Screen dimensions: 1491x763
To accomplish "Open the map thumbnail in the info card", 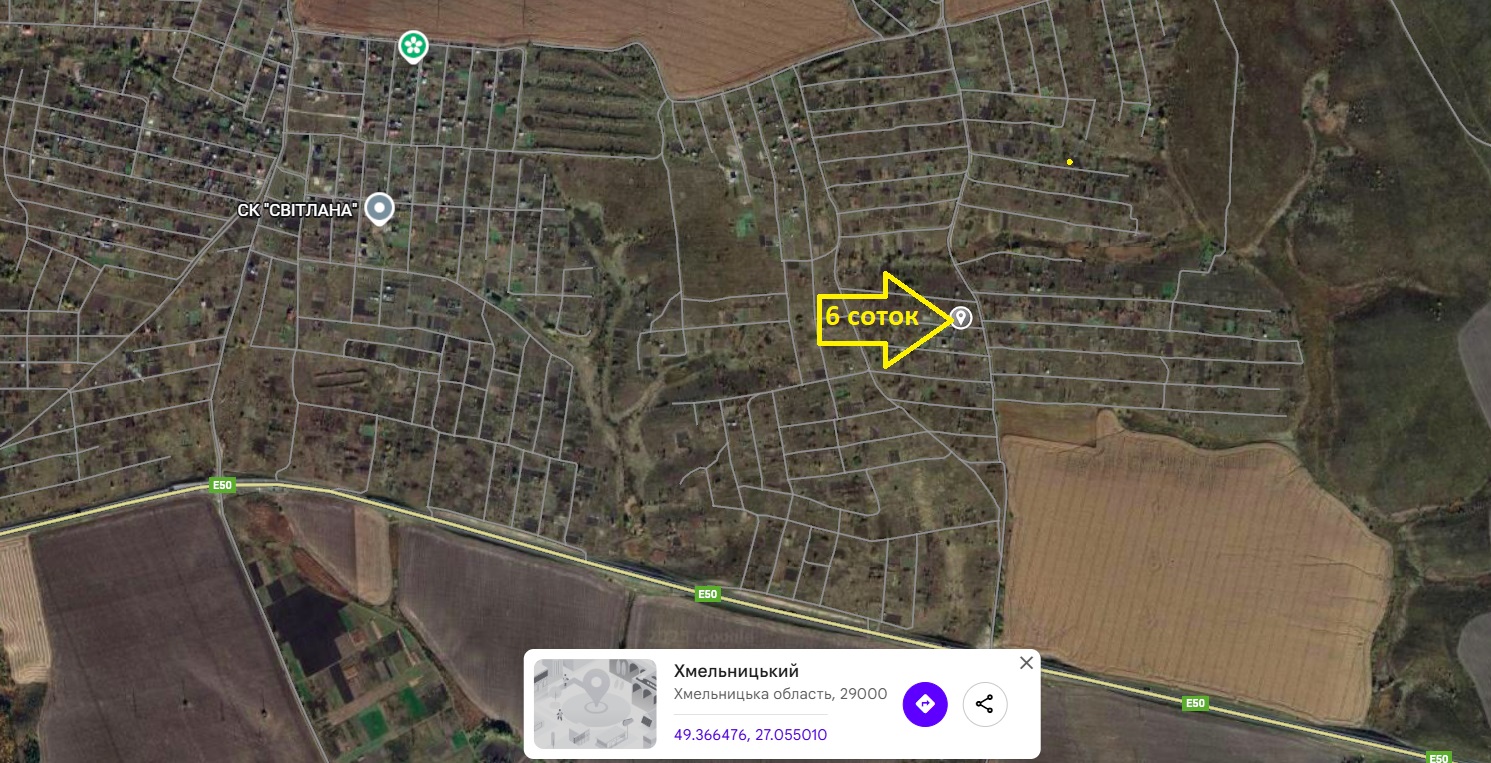I will [x=595, y=704].
